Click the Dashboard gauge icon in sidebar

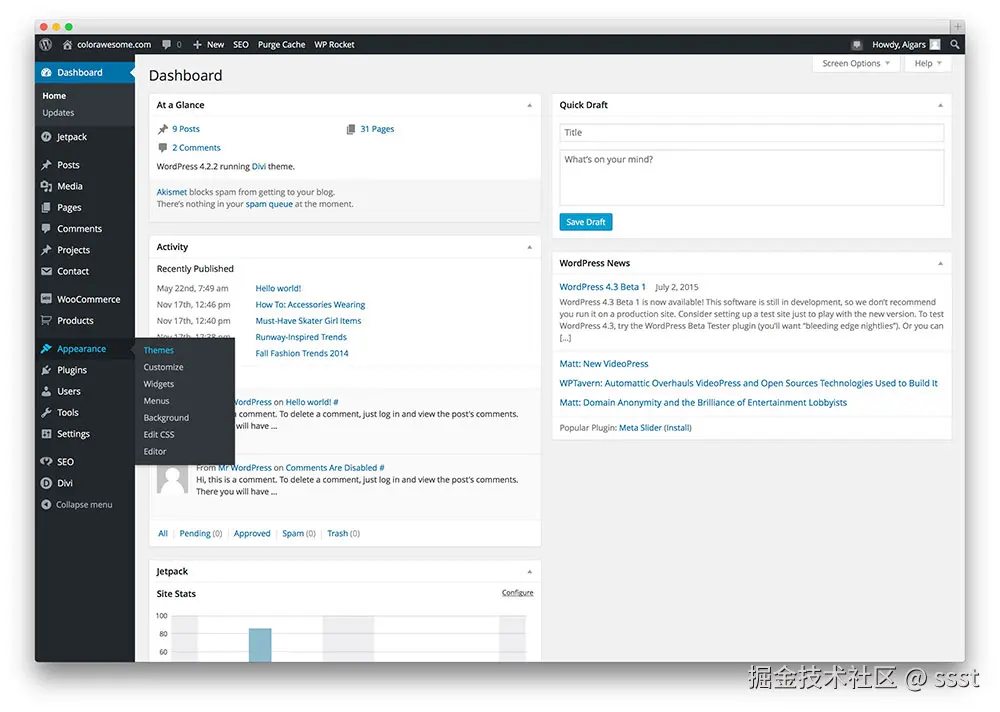coord(46,73)
